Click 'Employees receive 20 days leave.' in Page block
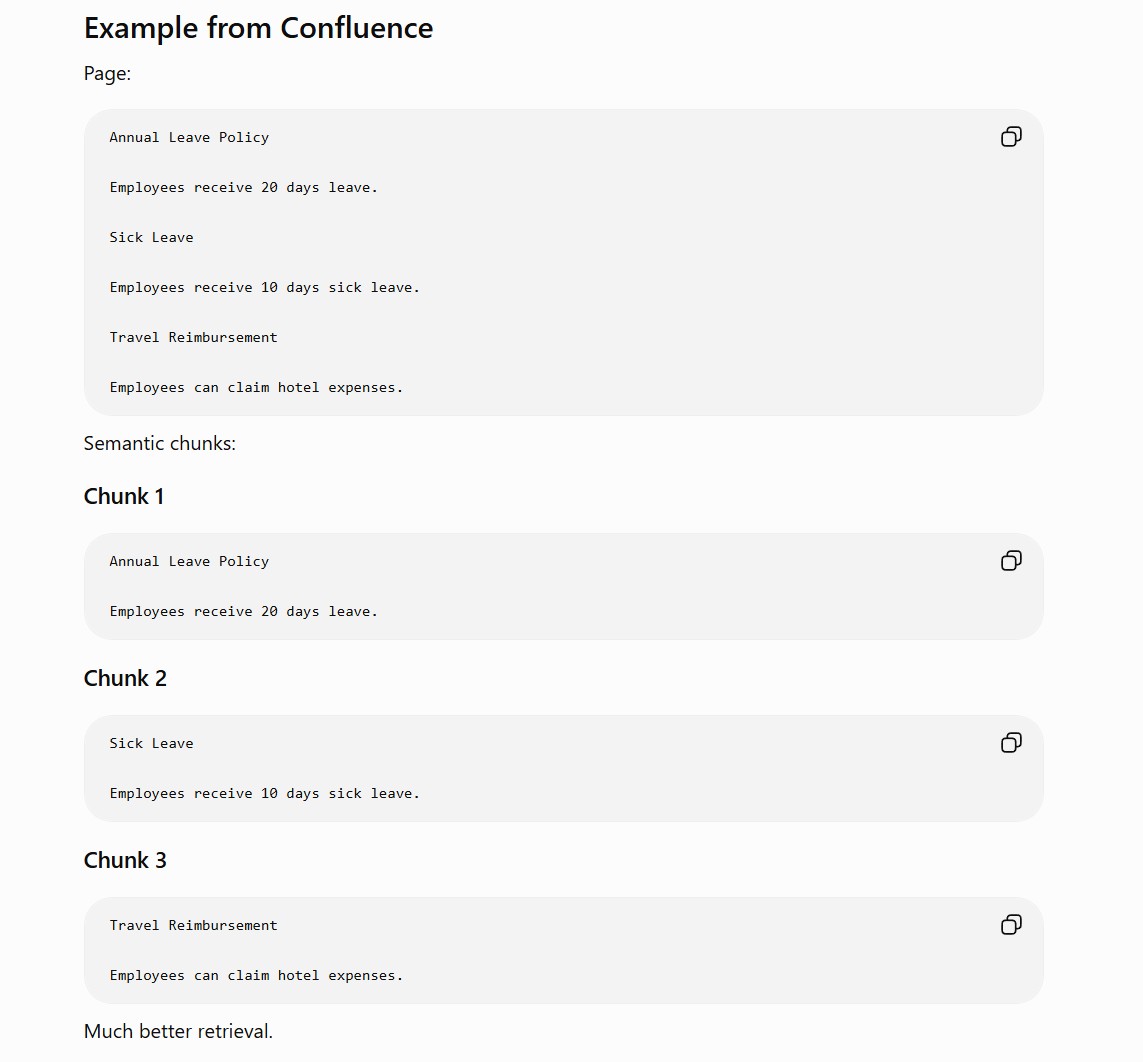1143x1062 pixels. tap(243, 187)
